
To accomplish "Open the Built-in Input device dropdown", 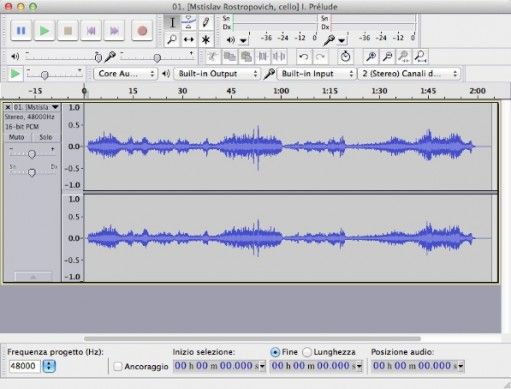I will [x=316, y=74].
